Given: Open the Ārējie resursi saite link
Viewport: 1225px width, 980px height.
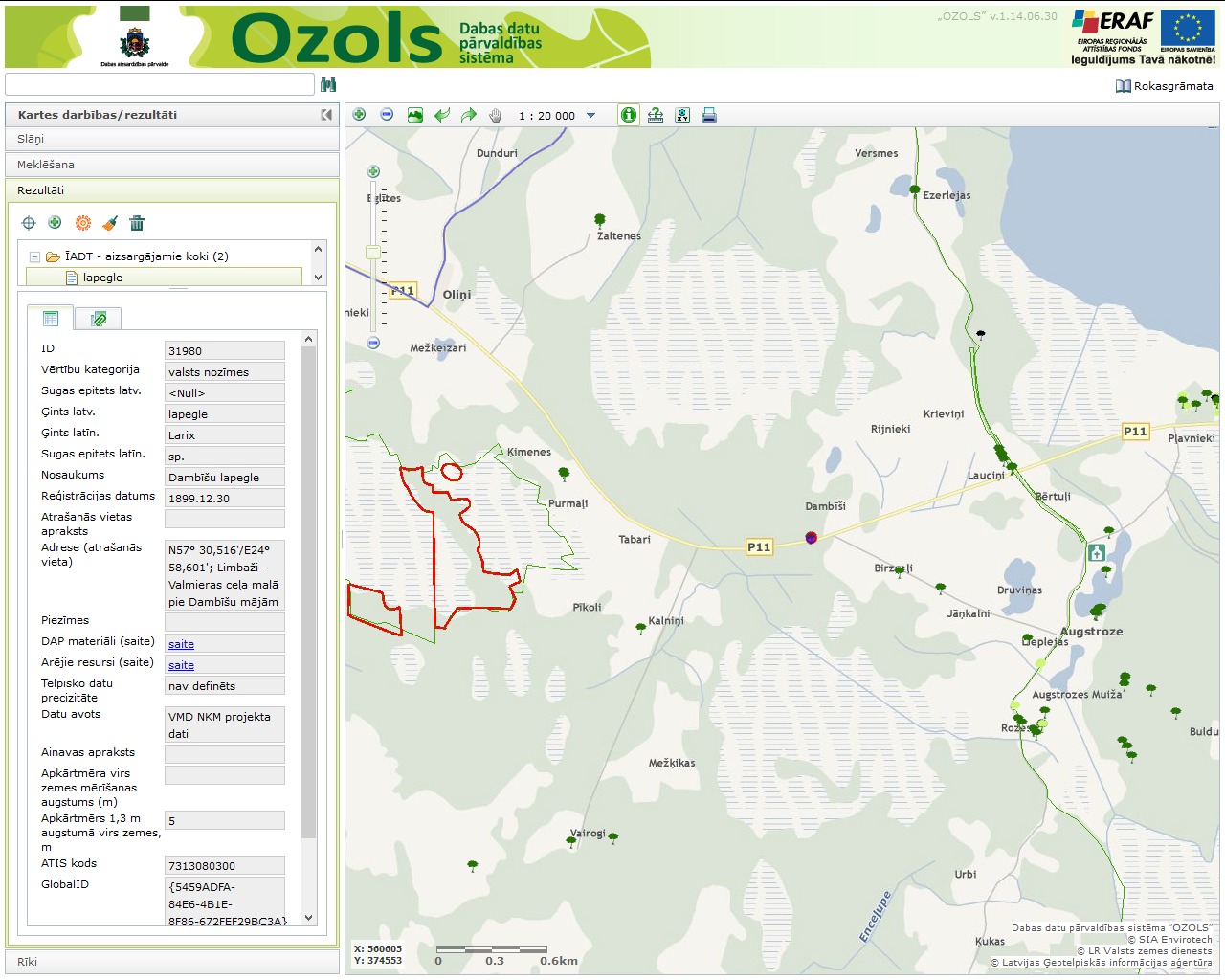Looking at the screenshot, I should pos(181,665).
